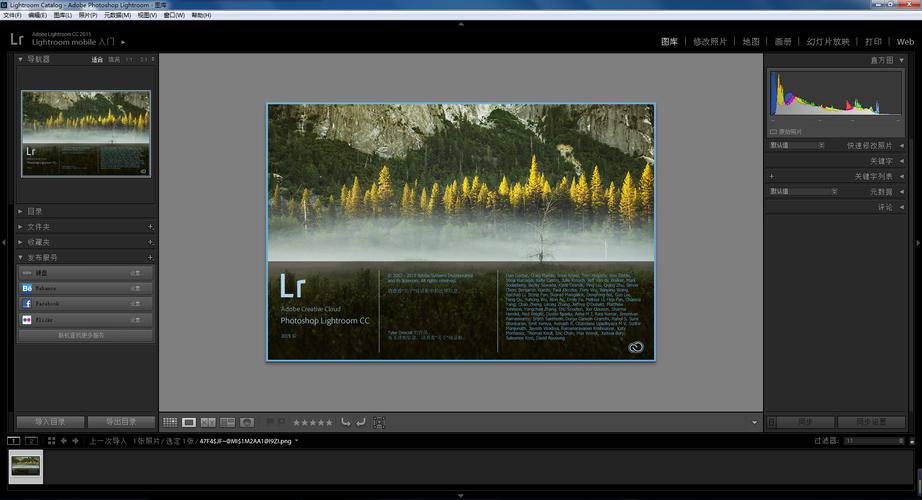Set star rating in the toolbar
Image resolution: width=922 pixels, height=500 pixels.
(x=312, y=423)
